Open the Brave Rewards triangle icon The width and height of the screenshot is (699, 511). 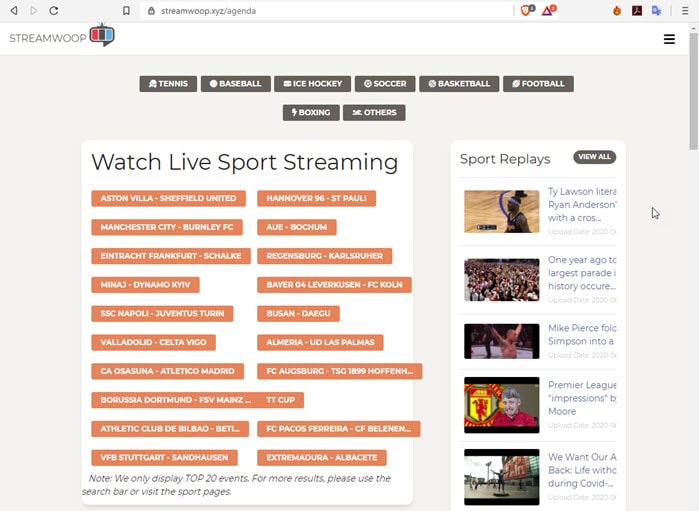point(549,10)
